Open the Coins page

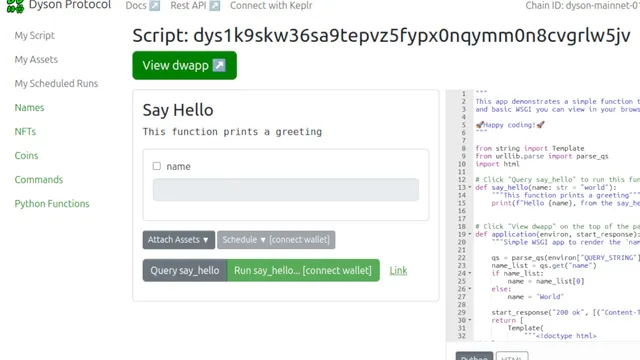pos(27,156)
